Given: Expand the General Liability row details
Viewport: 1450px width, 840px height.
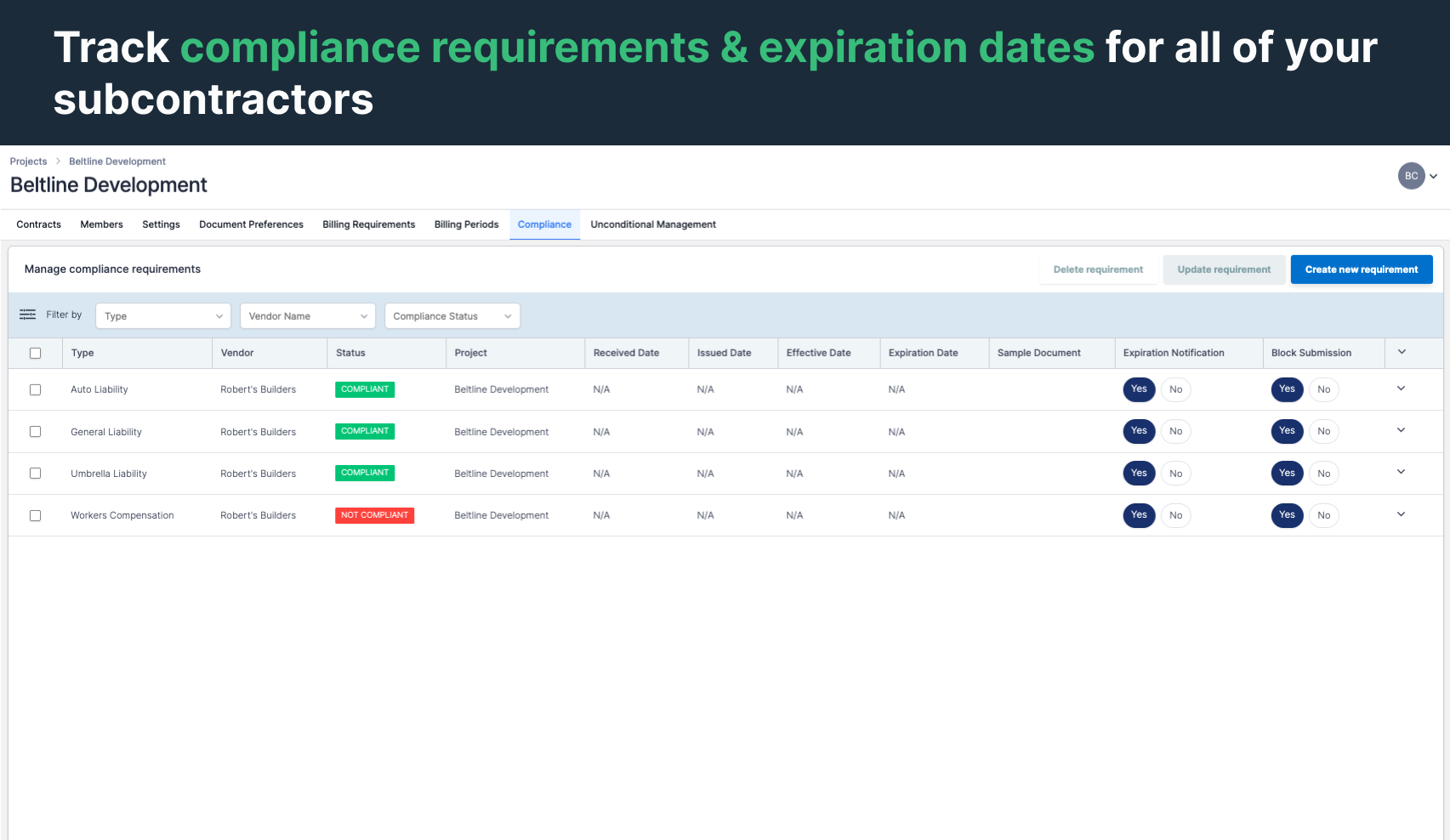Looking at the screenshot, I should (x=1401, y=430).
